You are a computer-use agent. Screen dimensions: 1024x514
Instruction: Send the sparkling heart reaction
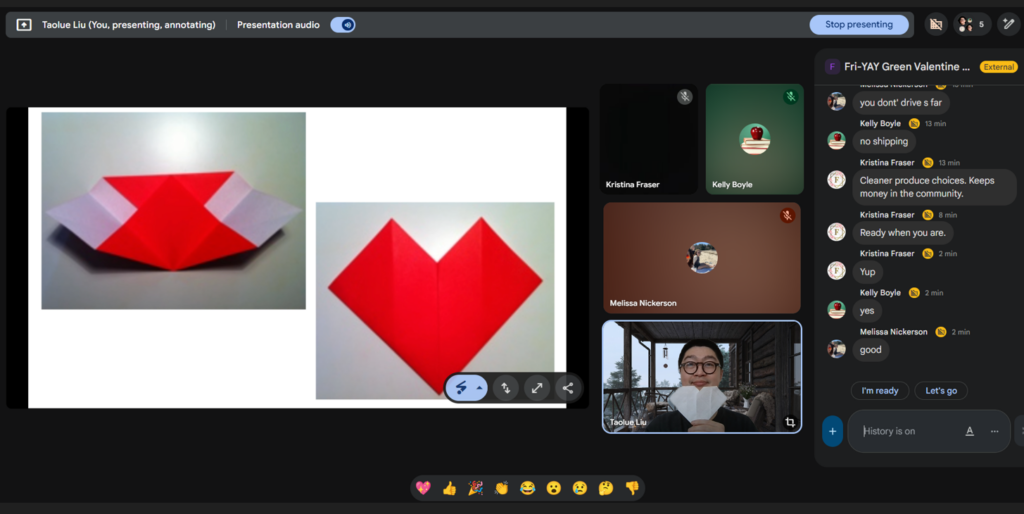pos(423,488)
